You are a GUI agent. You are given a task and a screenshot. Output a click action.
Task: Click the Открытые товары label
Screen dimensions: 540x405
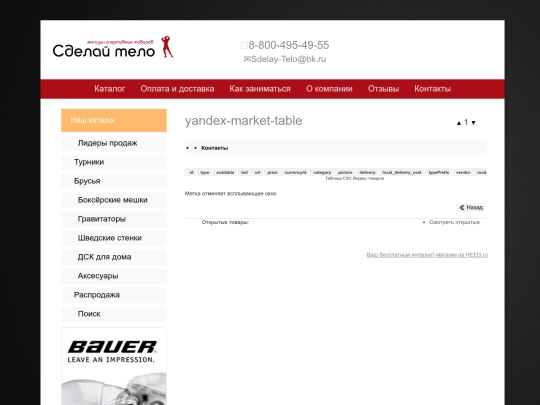225,222
